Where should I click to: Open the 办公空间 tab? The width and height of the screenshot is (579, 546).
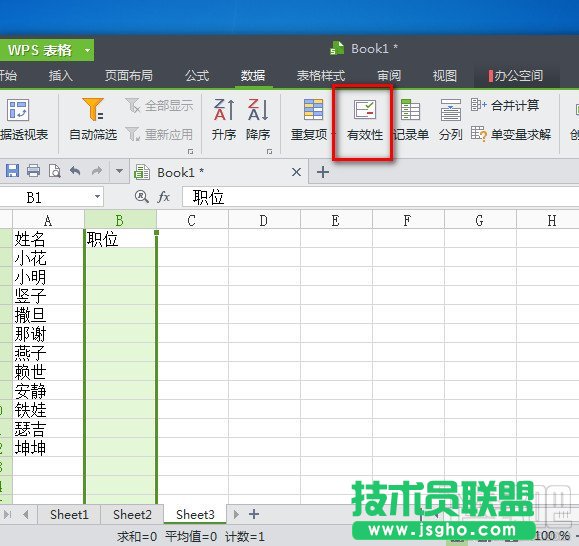(x=516, y=76)
